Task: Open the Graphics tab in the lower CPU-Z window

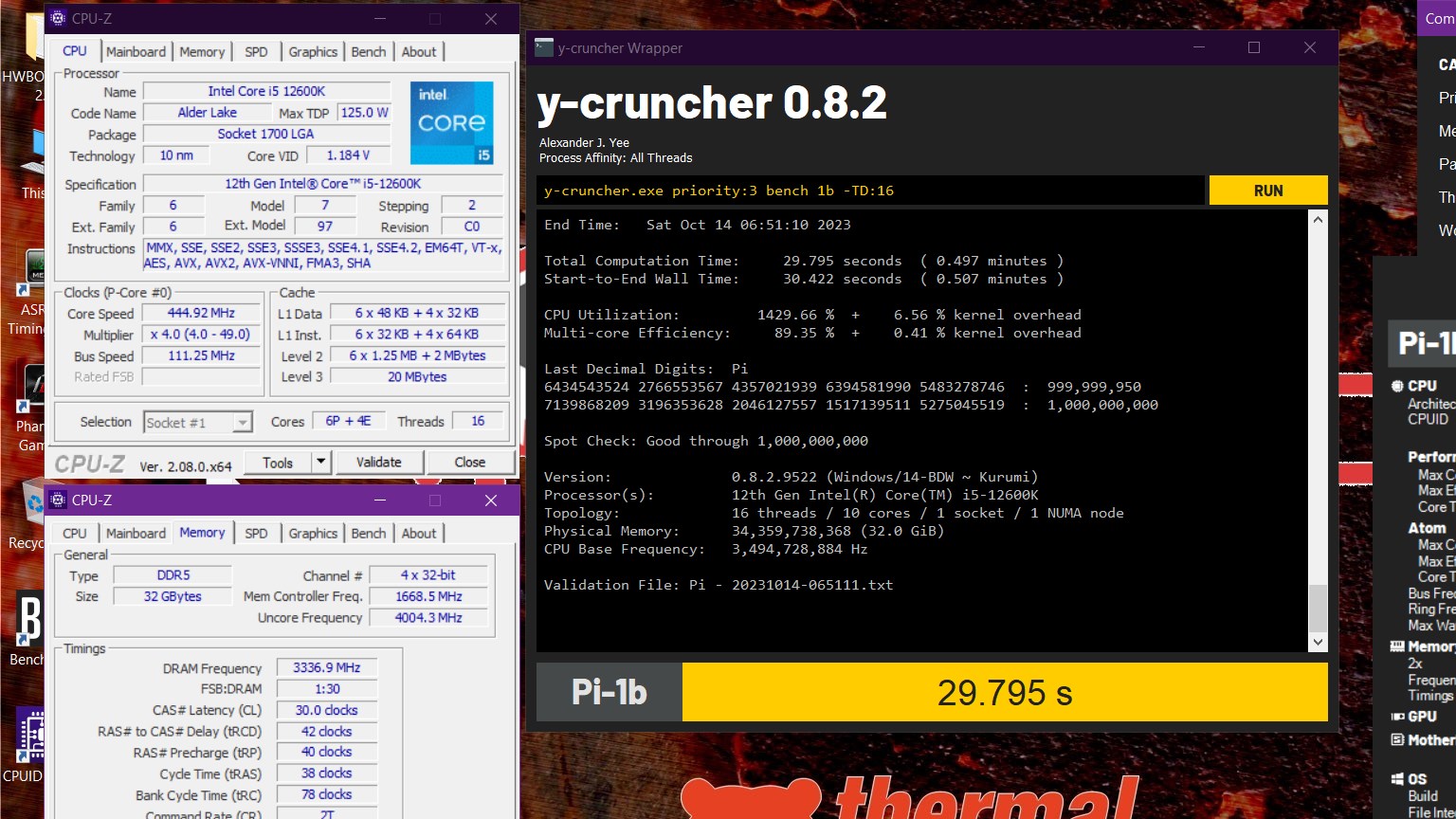Action: coord(313,534)
